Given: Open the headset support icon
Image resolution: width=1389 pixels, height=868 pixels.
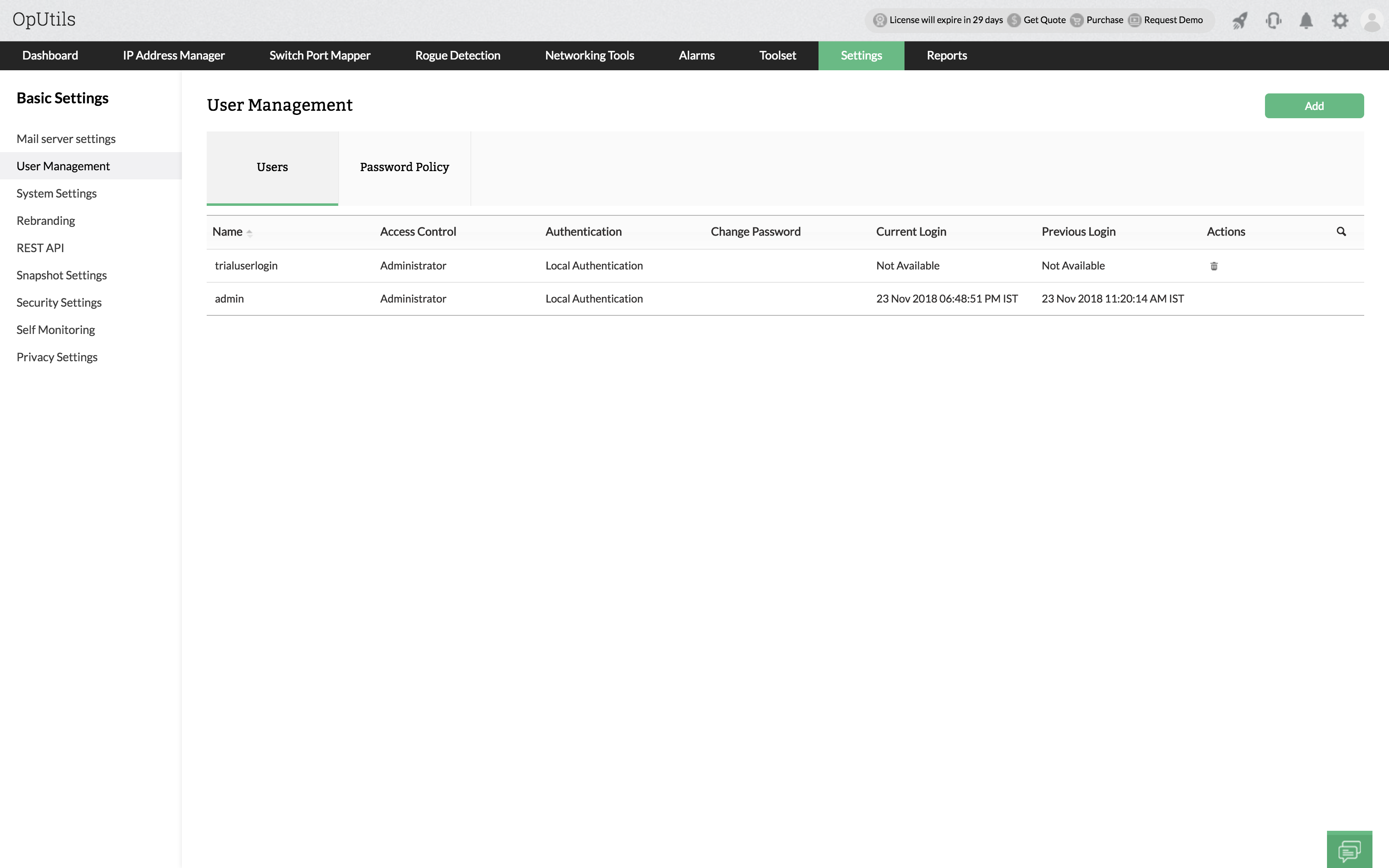Looking at the screenshot, I should 1273,21.
